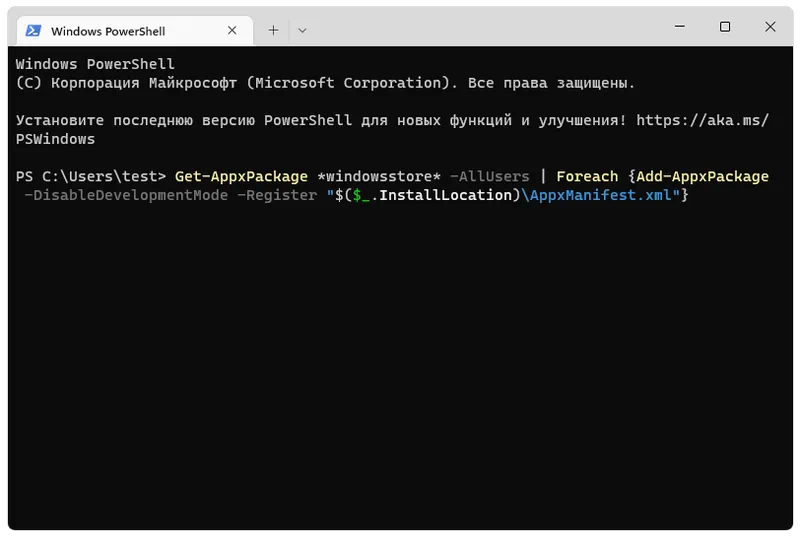Screen dimensions: 800x537
Task: Click the InstallLocation property text
Action: [445, 195]
